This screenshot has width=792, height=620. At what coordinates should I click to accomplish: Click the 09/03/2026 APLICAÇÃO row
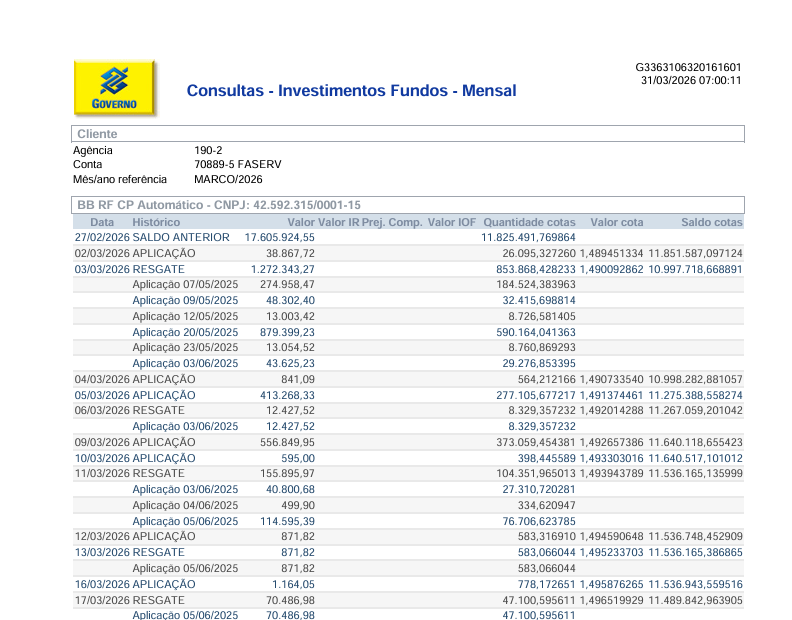pyautogui.click(x=408, y=442)
